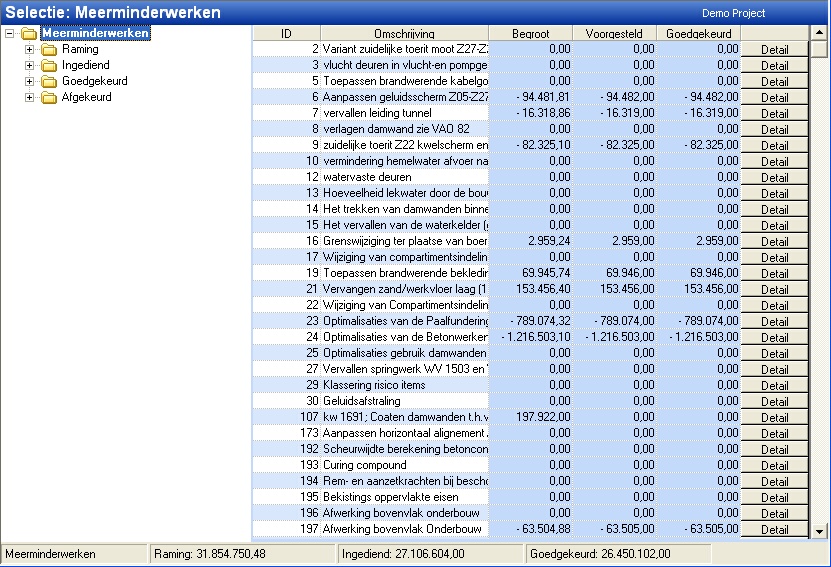The width and height of the screenshot is (831, 567).
Task: Click Begroot value 197.922,00
Action: click(531, 417)
